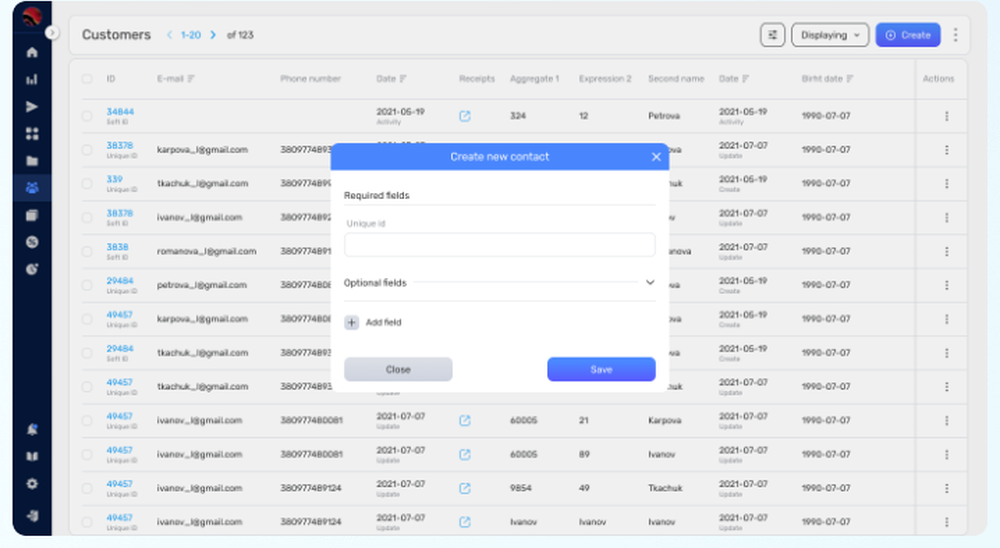Screen dimensions: 1000x548
Task: Click Close button in the contact dialog
Action: tap(398, 369)
